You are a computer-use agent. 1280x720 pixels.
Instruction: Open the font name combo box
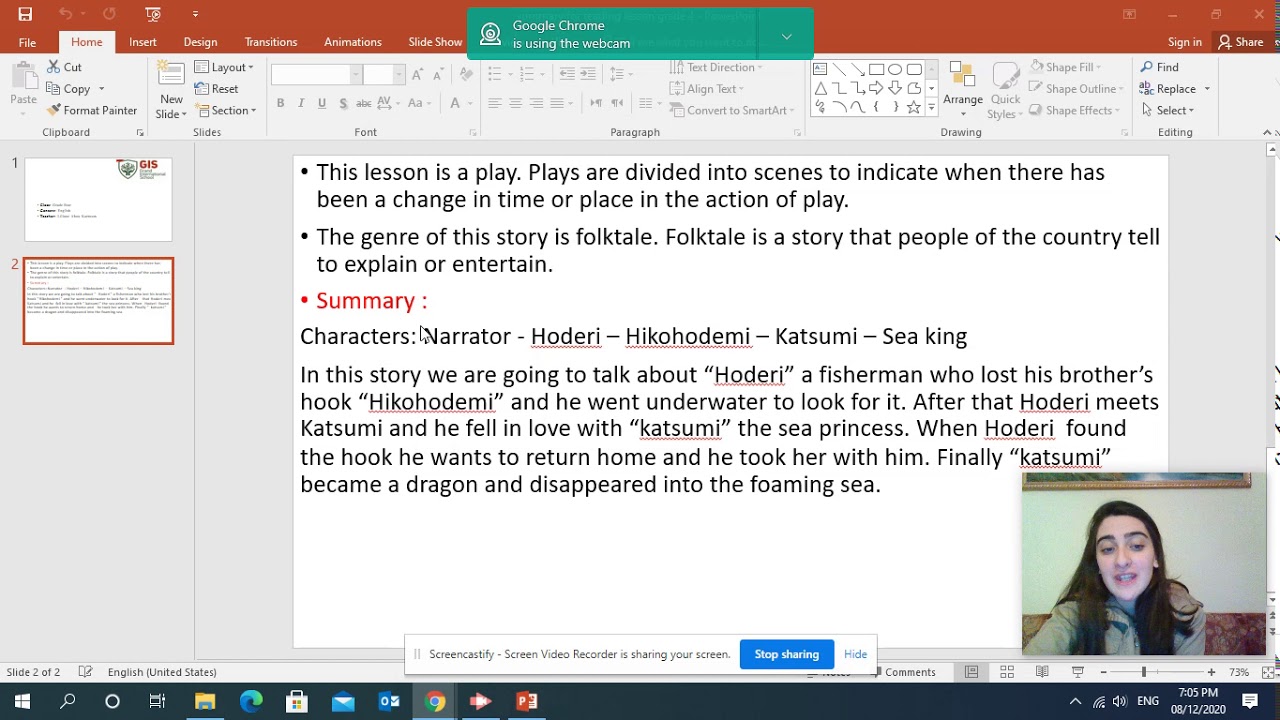(x=316, y=74)
